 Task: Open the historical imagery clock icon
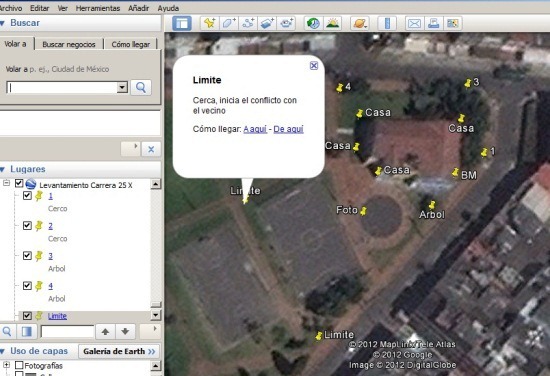(x=313, y=24)
